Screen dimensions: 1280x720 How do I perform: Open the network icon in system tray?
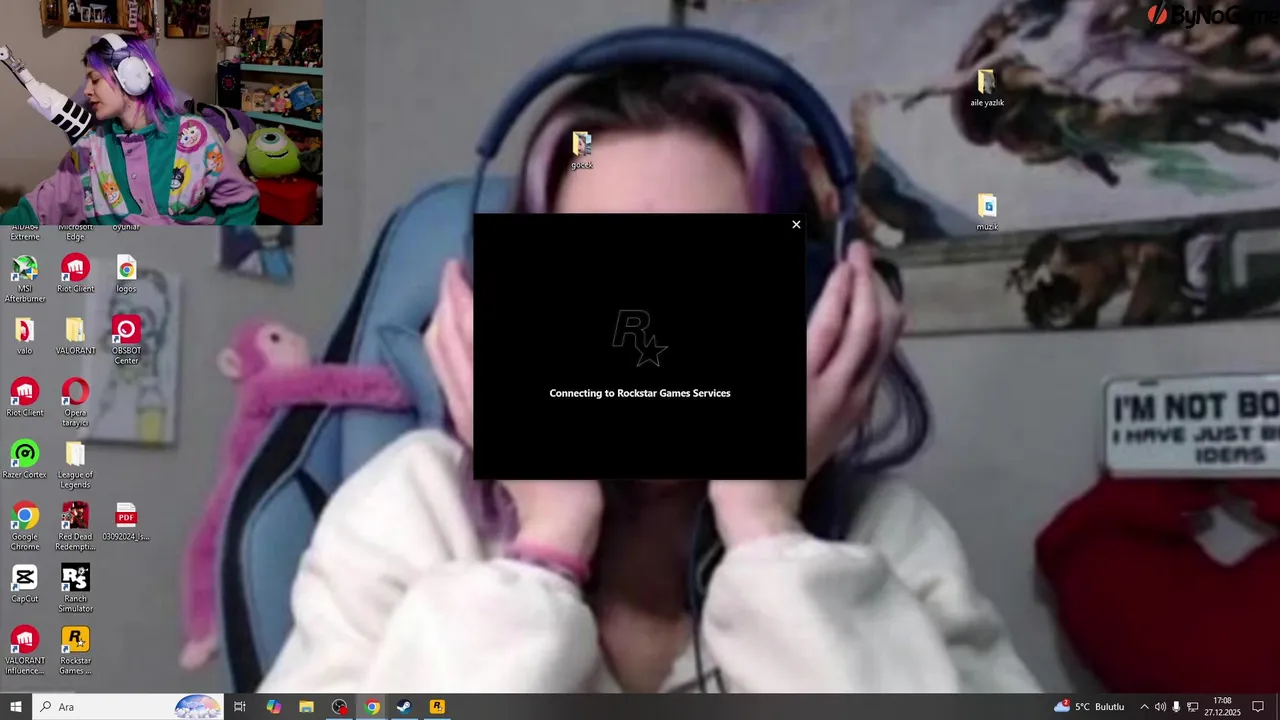coord(1193,707)
